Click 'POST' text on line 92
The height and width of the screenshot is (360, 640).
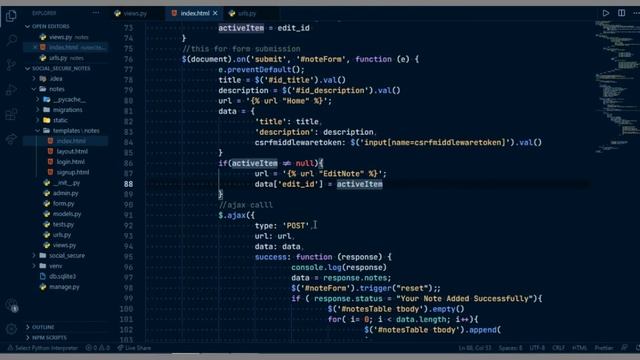pyautogui.click(x=296, y=226)
